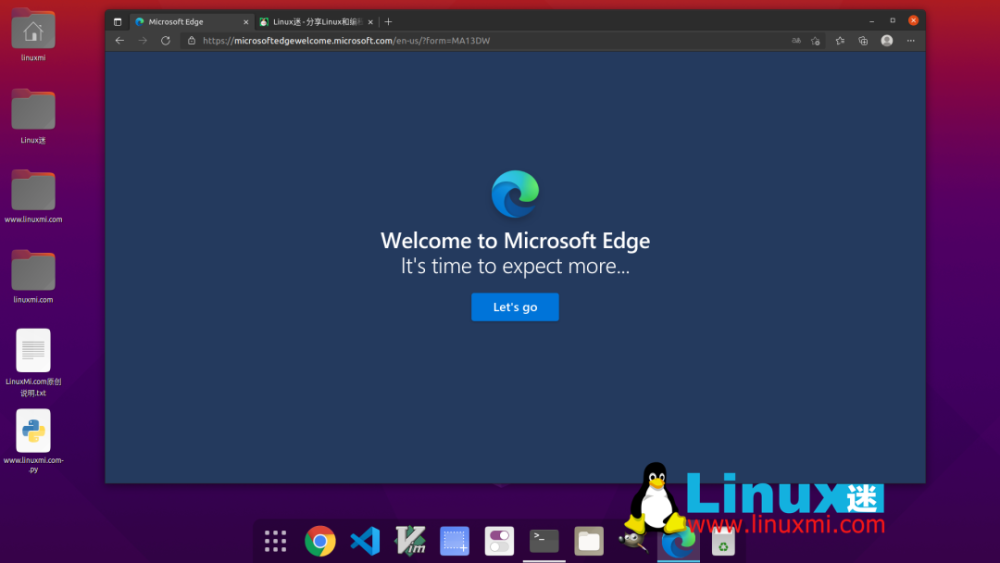Open Terminal from the dock
The height and width of the screenshot is (563, 1000).
coord(544,541)
